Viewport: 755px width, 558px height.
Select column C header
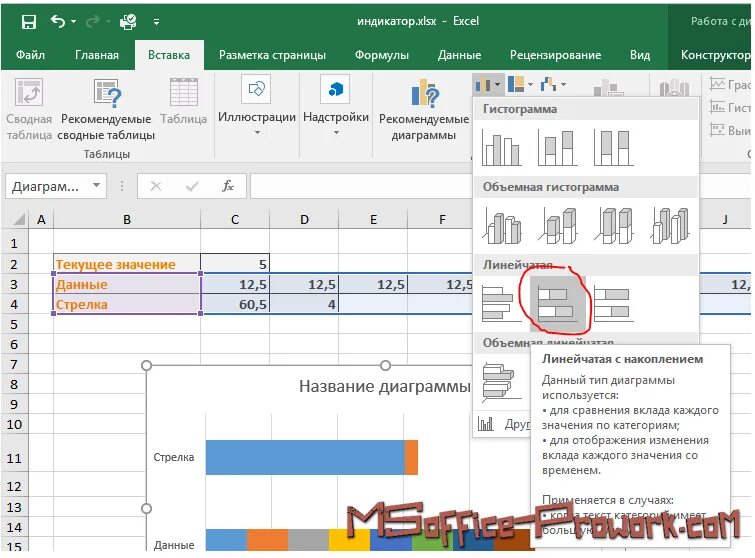pos(235,220)
